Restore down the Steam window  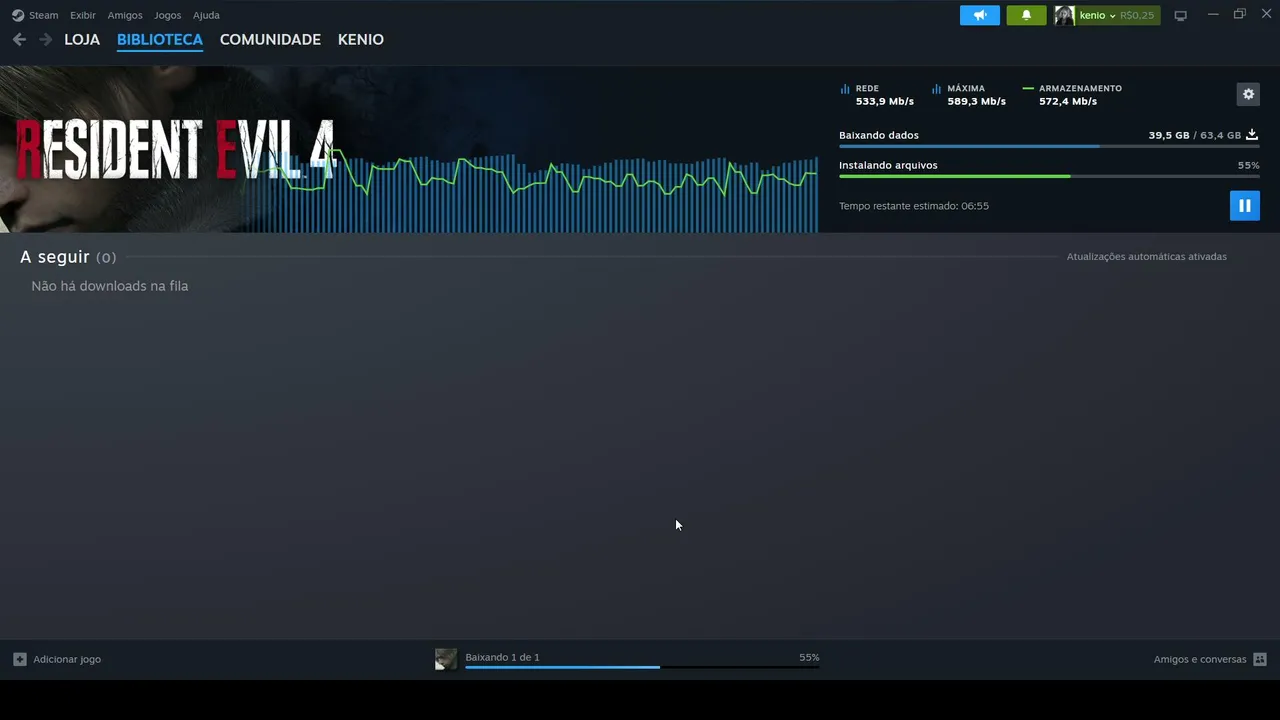pos(1240,14)
